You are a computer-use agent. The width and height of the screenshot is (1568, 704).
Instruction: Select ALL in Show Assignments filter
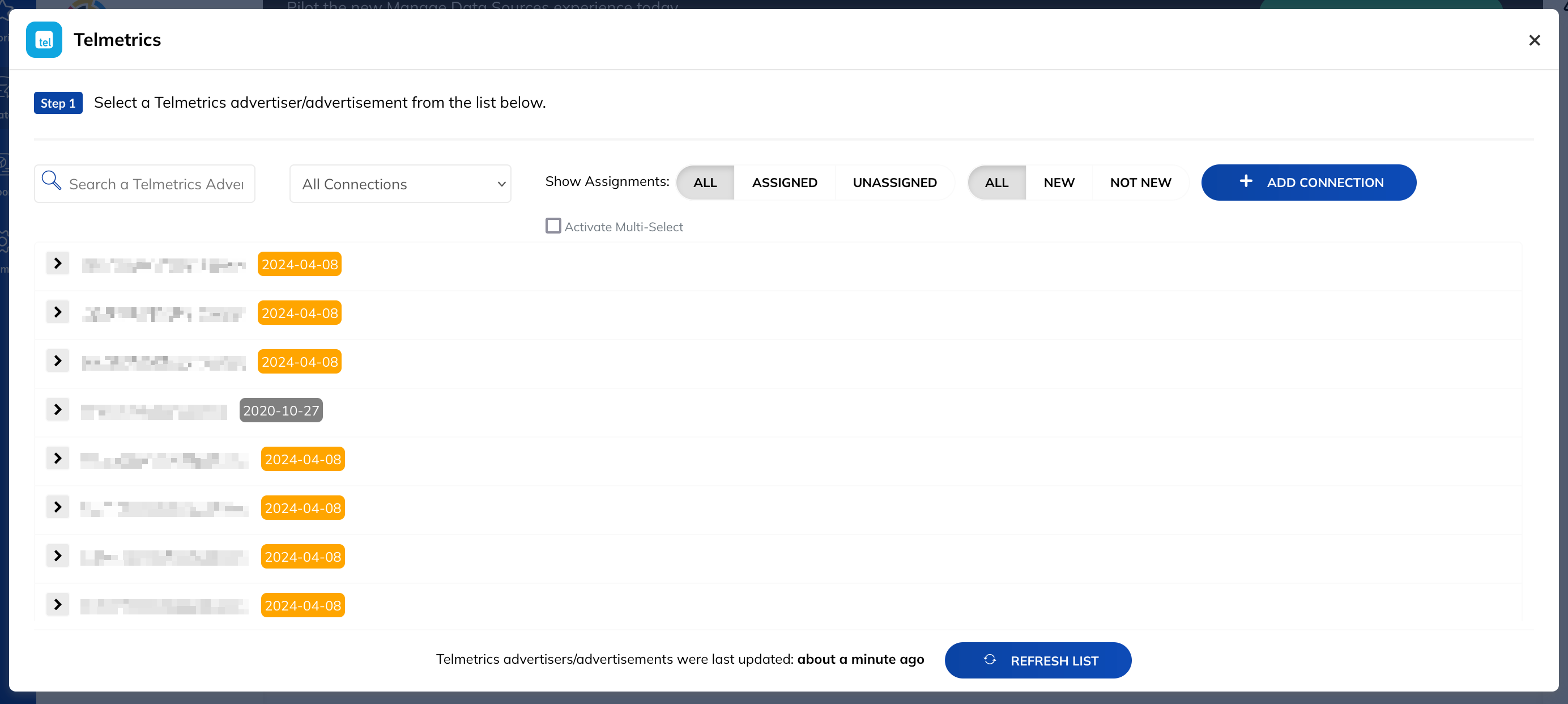705,183
